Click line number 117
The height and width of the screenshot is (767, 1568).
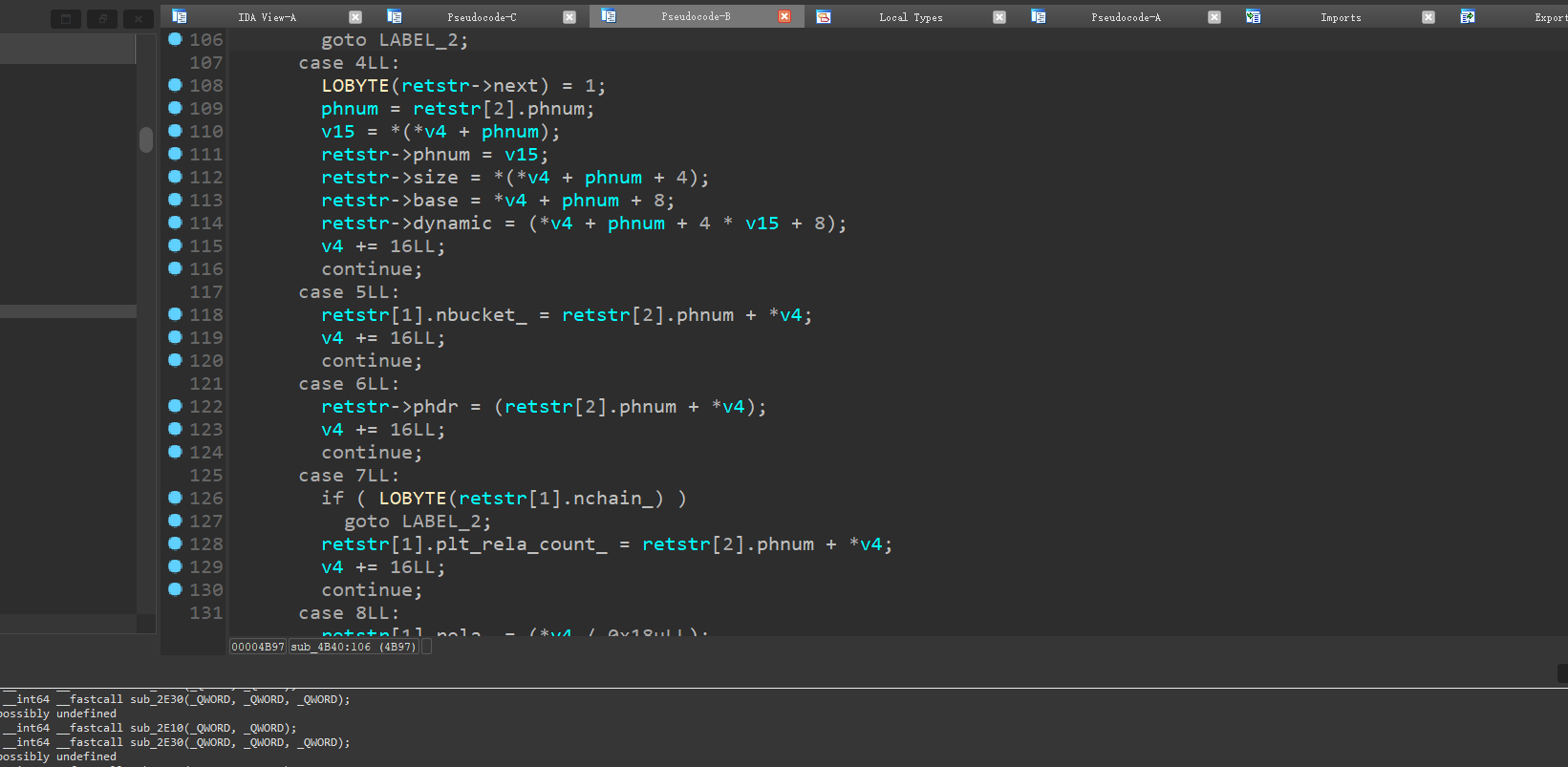(x=205, y=291)
